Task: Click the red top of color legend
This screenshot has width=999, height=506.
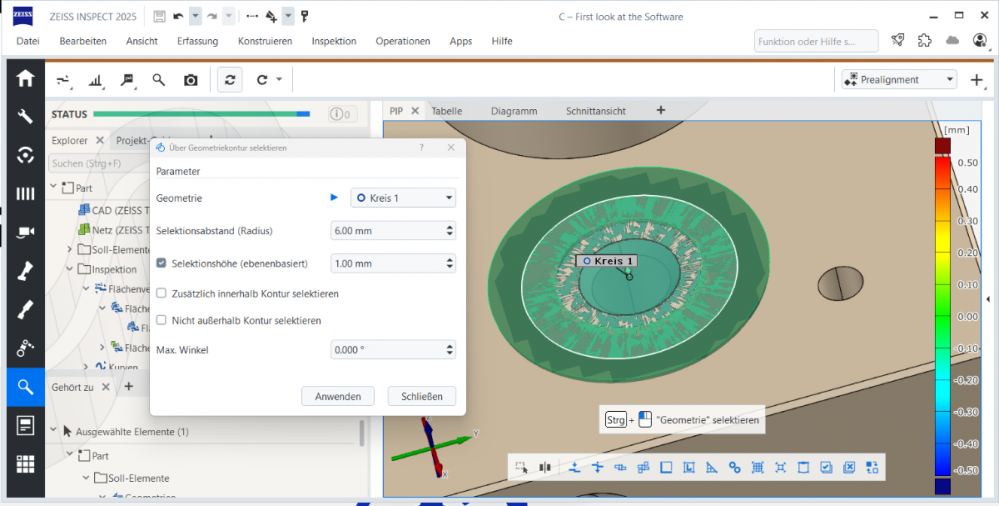Action: coord(942,146)
